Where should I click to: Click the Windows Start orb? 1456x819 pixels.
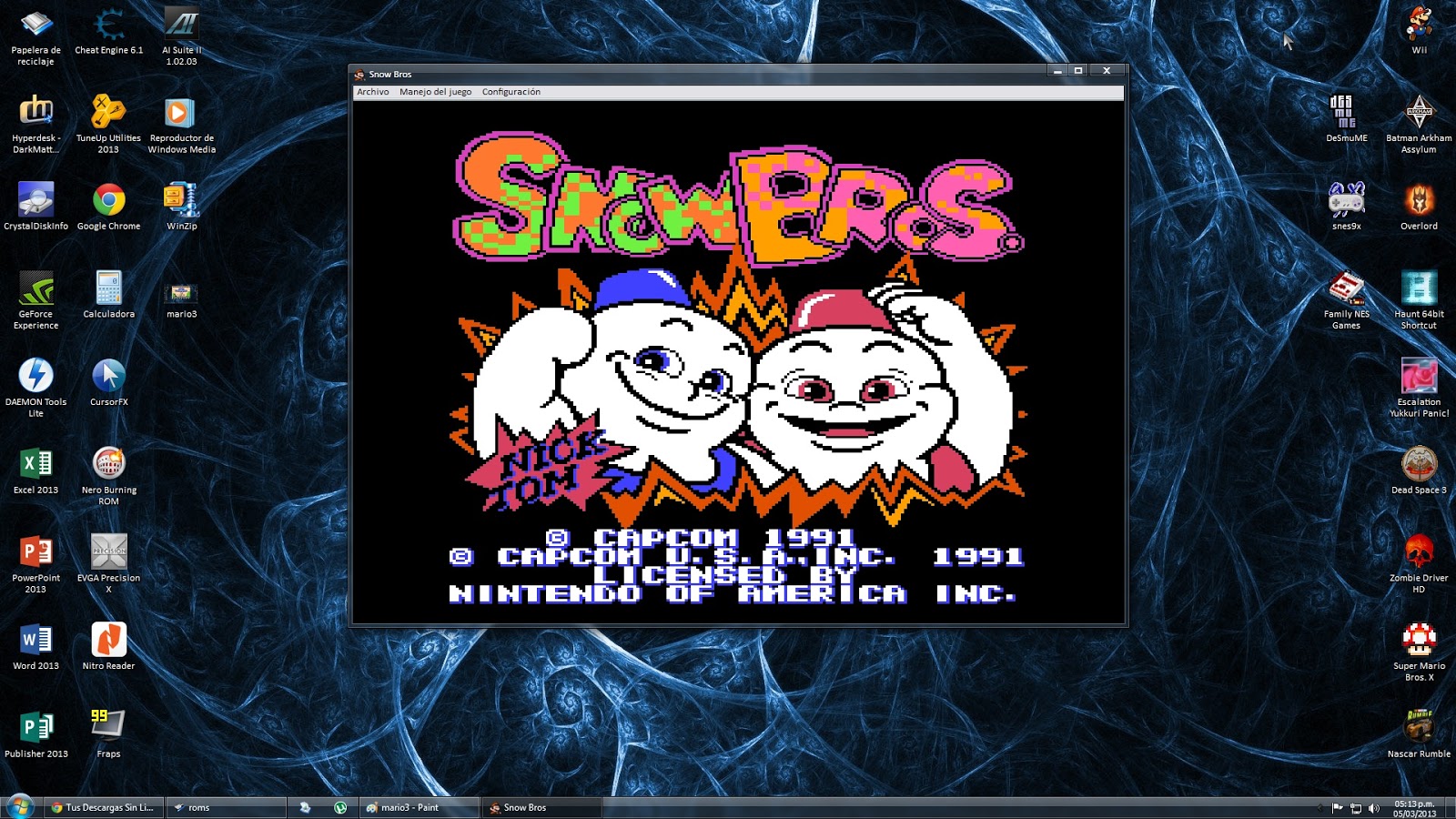[20, 806]
